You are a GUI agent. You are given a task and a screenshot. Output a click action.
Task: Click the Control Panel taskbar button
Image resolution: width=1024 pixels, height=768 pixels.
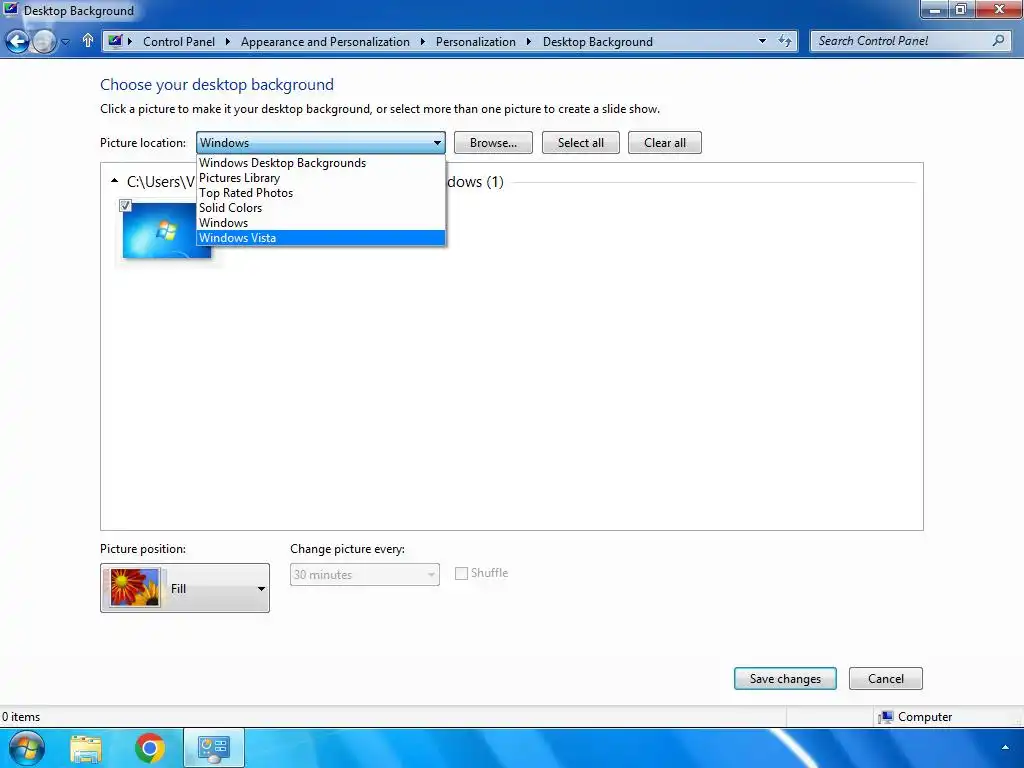point(214,748)
